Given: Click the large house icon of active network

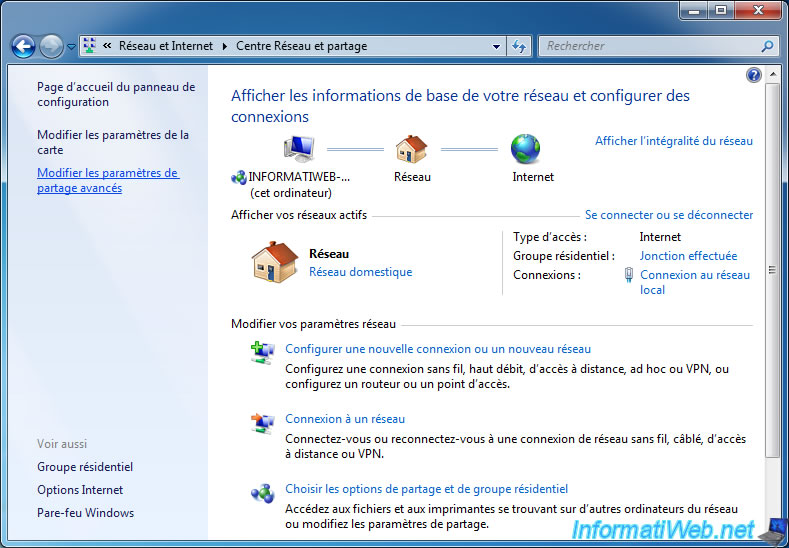Looking at the screenshot, I should point(275,262).
